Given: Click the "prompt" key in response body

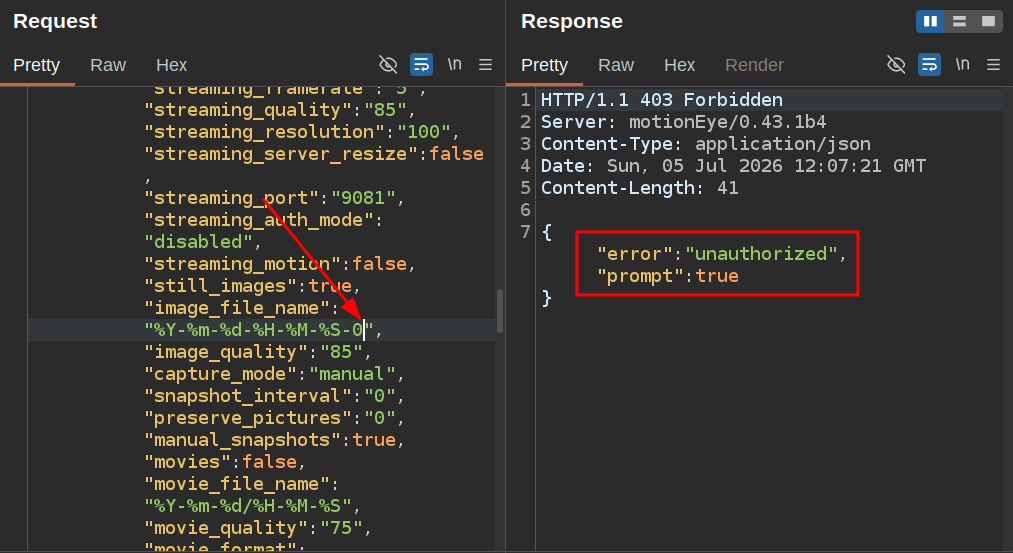Looking at the screenshot, I should [x=640, y=275].
